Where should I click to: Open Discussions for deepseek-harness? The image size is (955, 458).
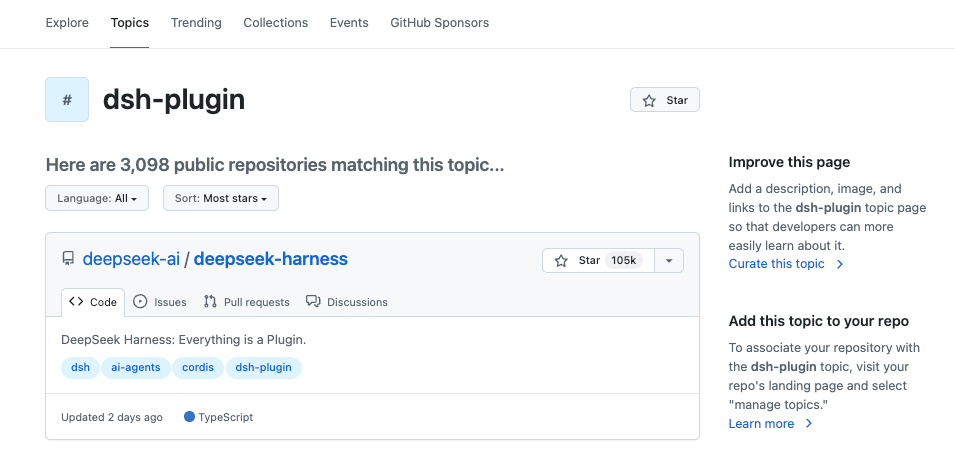click(x=347, y=302)
